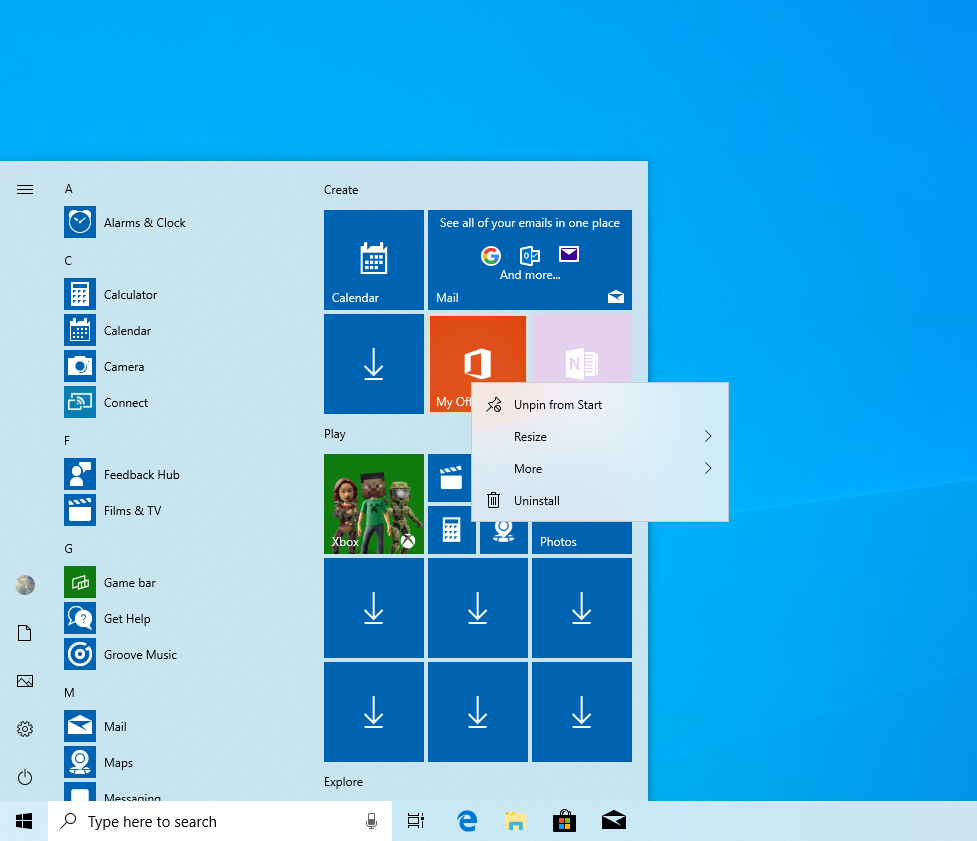
Task: Click the Power icon in the Start sidebar
Action: 25,777
